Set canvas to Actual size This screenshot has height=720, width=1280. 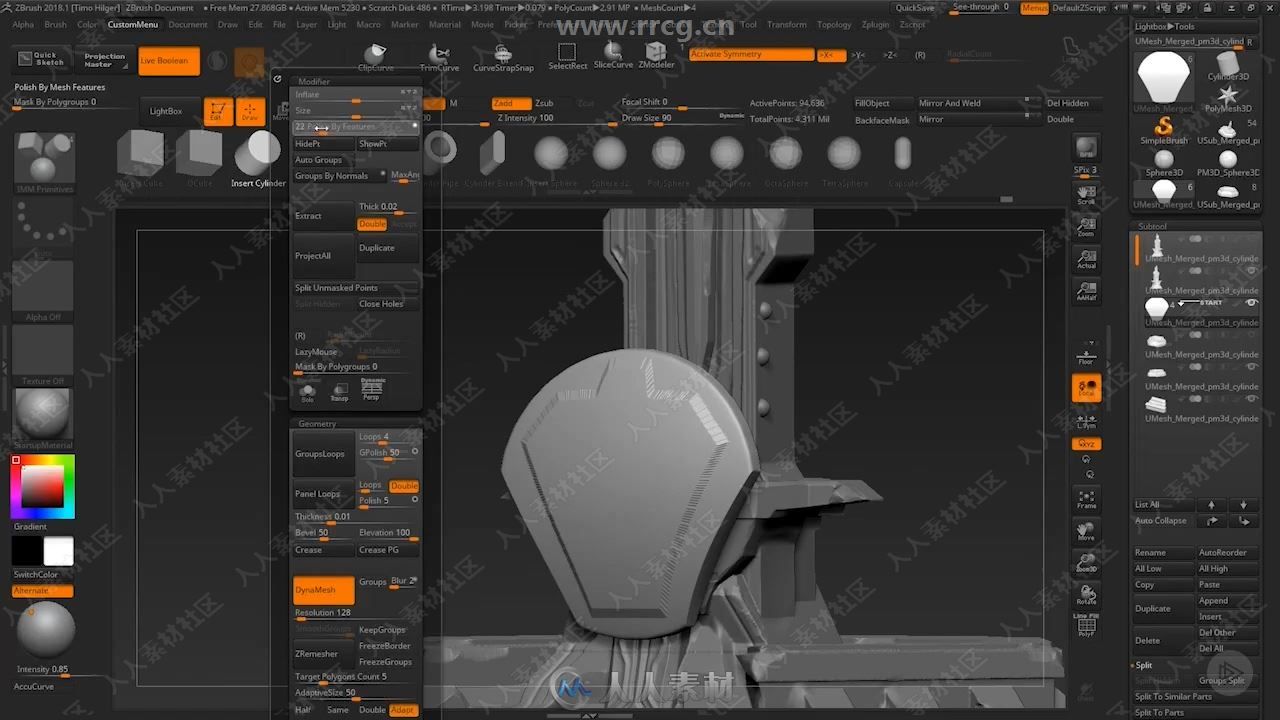click(x=1086, y=260)
